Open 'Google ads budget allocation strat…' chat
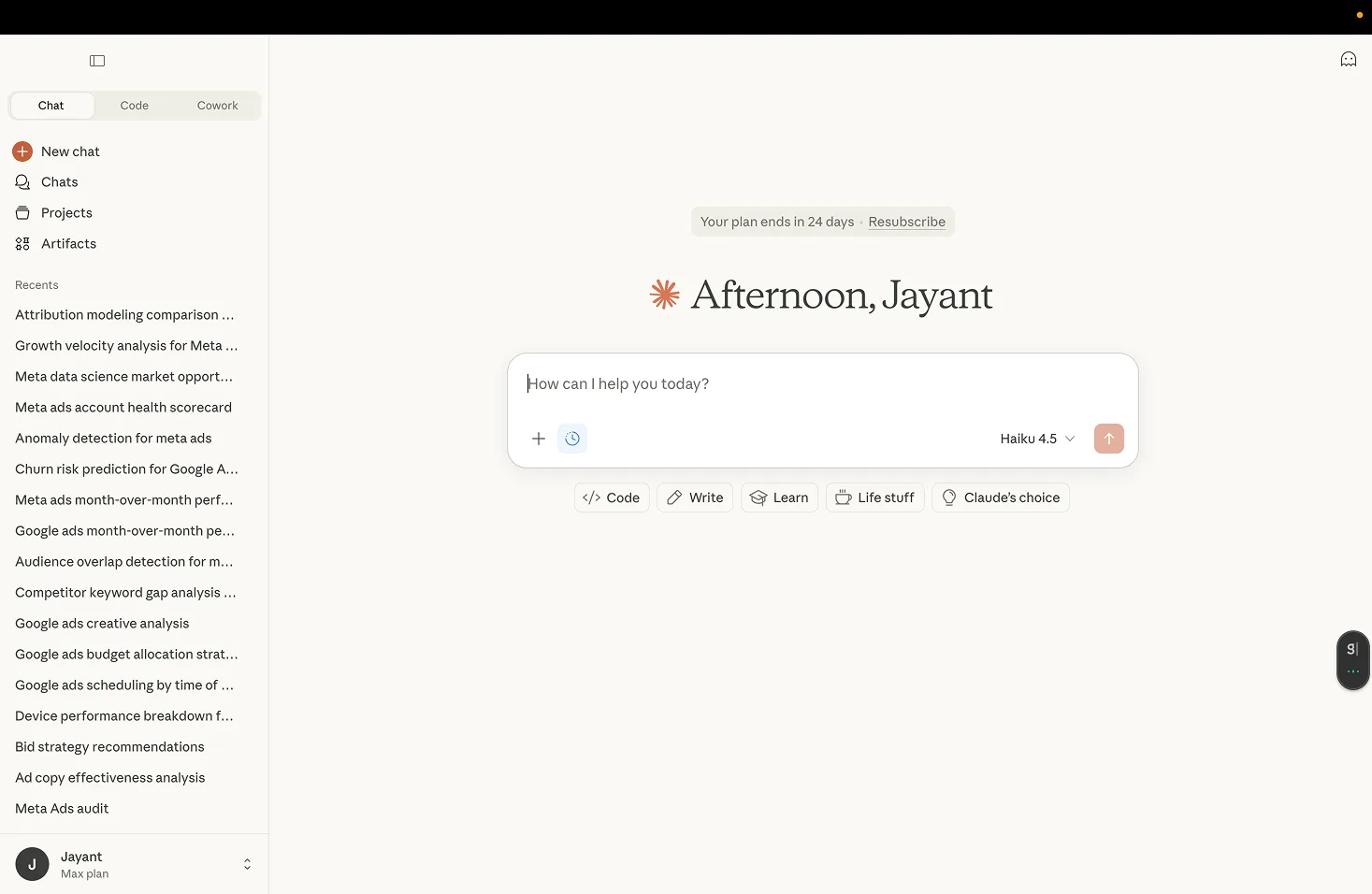This screenshot has height=894, width=1372. (x=126, y=655)
